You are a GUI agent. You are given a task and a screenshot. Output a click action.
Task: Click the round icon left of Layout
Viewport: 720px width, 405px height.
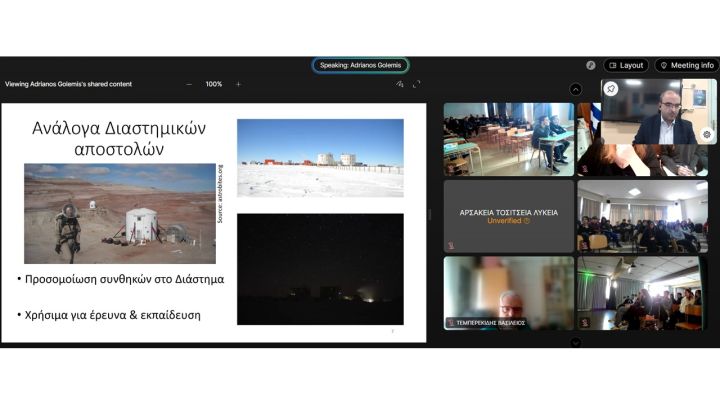click(x=591, y=65)
